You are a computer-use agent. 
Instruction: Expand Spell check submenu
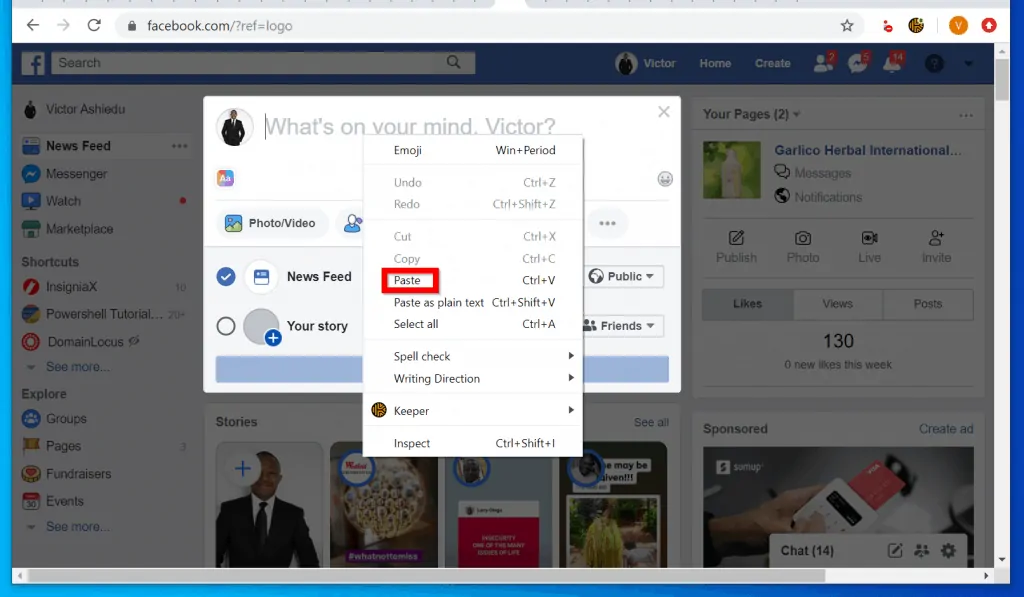tap(473, 356)
